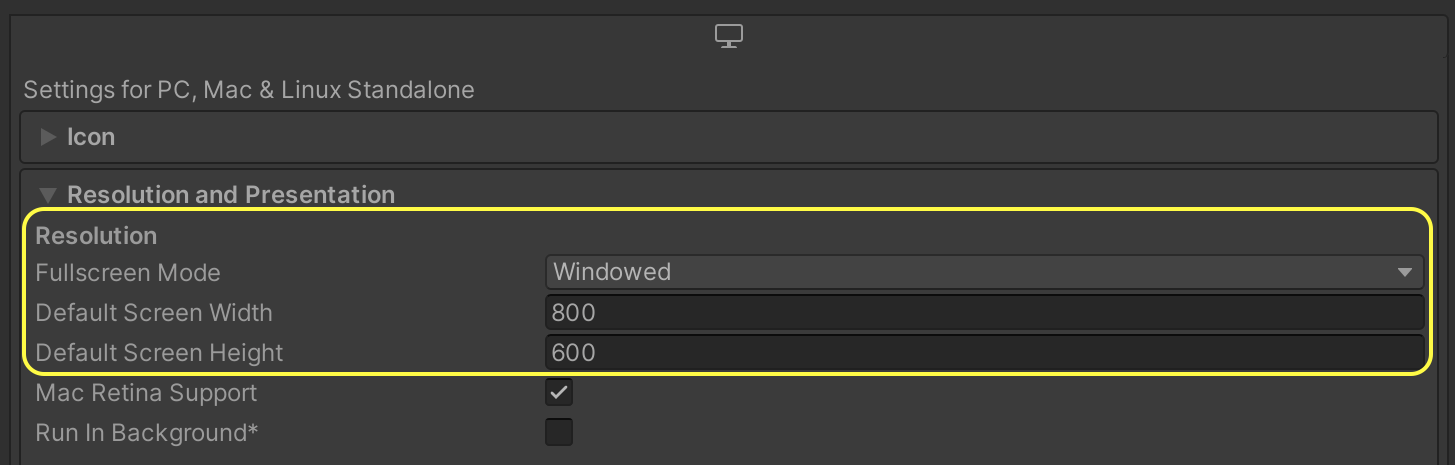Click the Resolution and Presentation header title
The width and height of the screenshot is (1455, 465).
pos(231,195)
